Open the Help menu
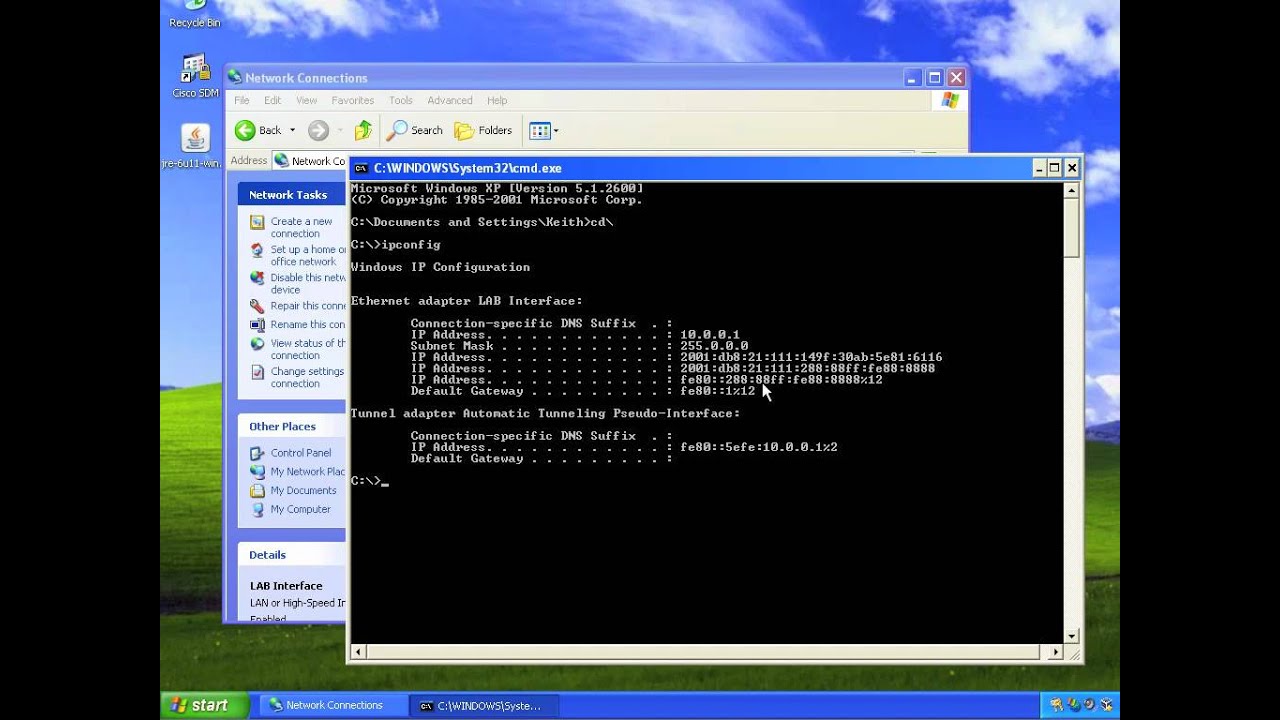The width and height of the screenshot is (1280, 720). pyautogui.click(x=497, y=100)
